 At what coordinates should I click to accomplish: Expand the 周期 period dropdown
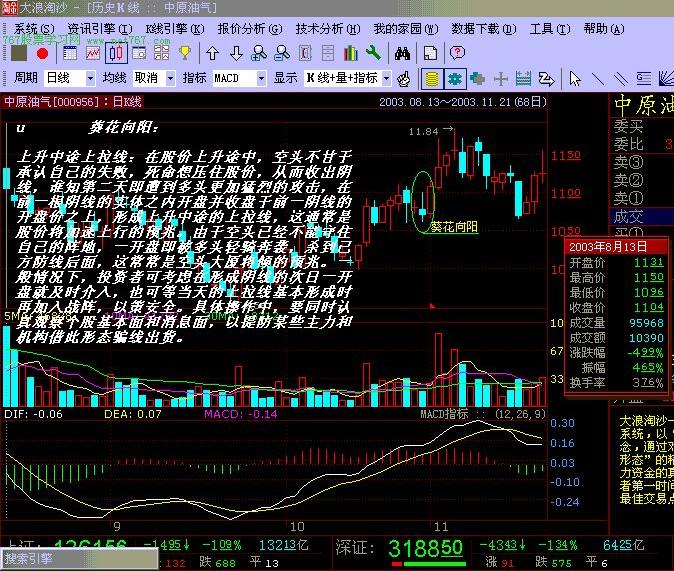pos(90,79)
